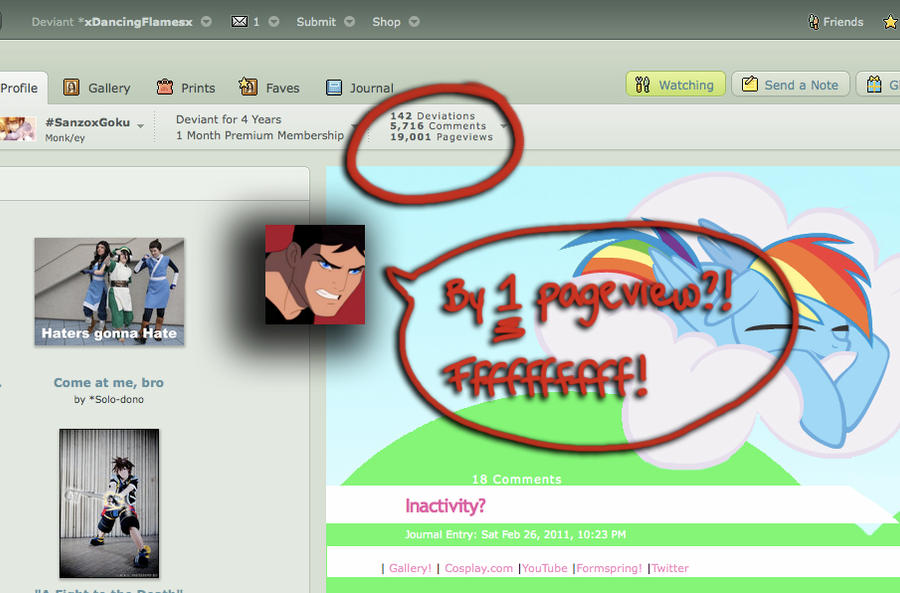
Task: Click the journal entry date text
Action: click(x=515, y=534)
